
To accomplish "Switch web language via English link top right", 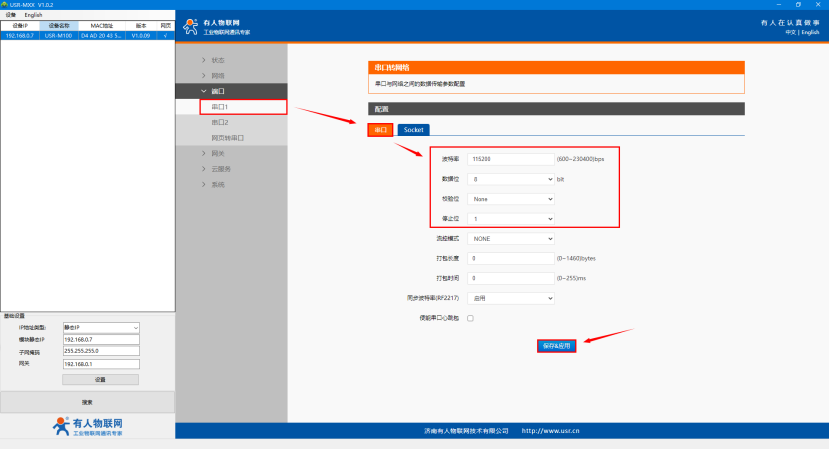I will [x=811, y=32].
